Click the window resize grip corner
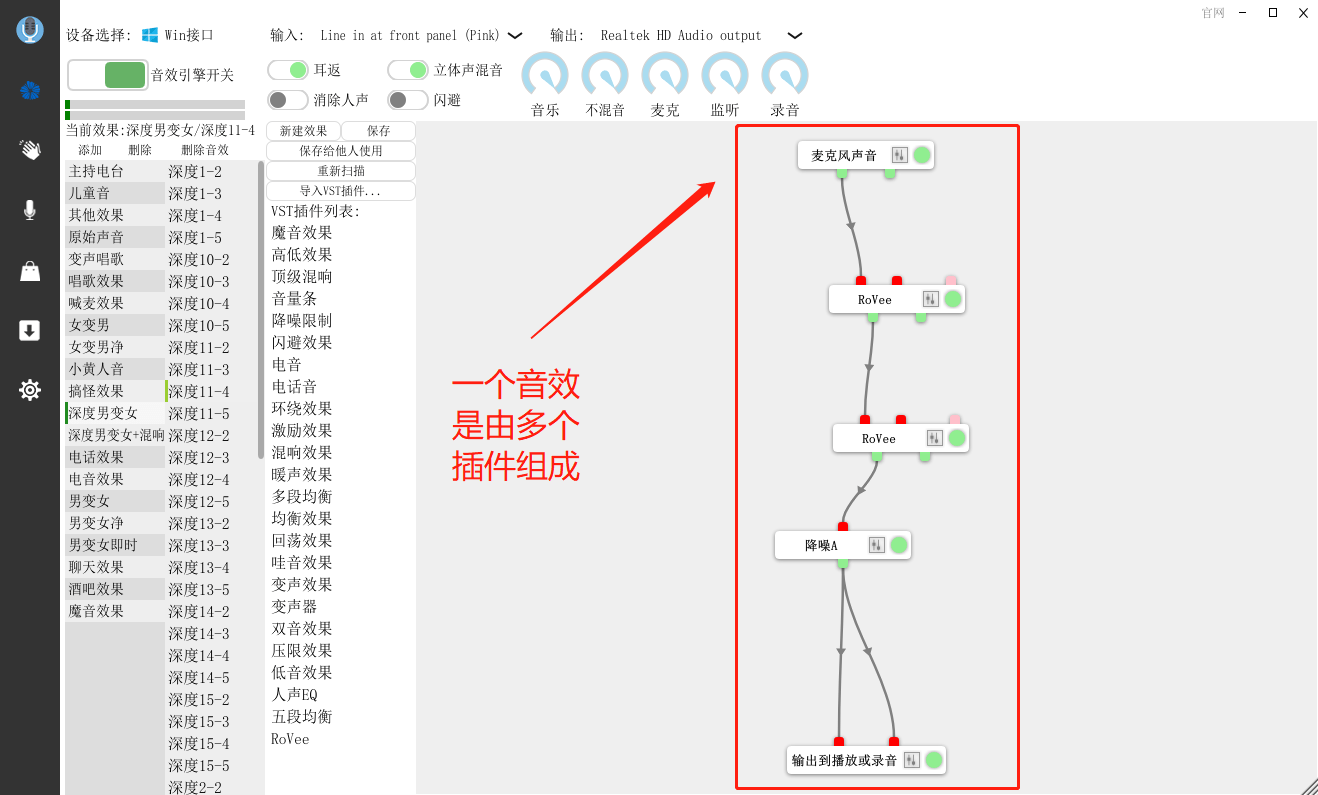1318x795 pixels. point(1308,785)
